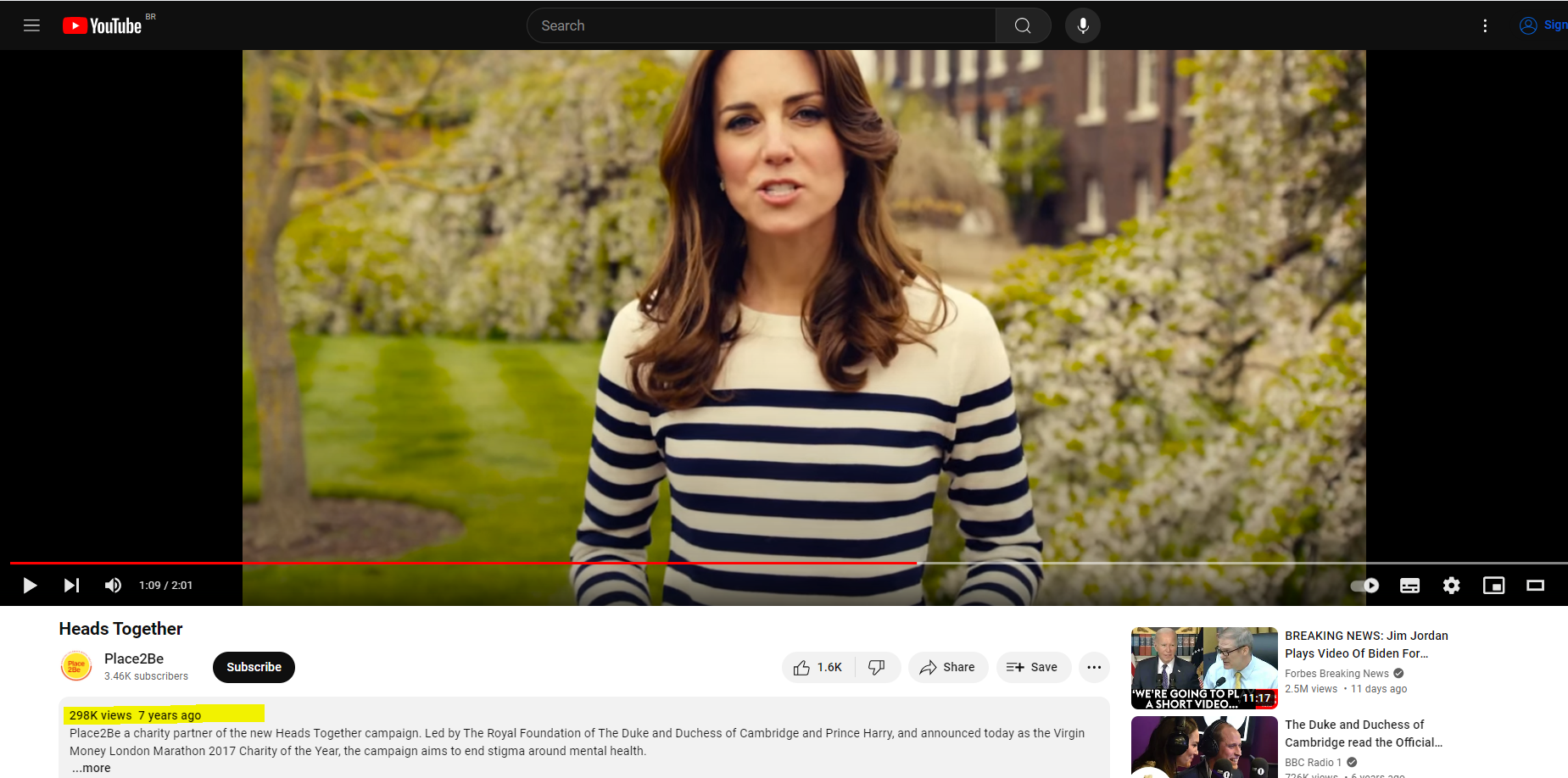Skip to next video
The width and height of the screenshot is (1568, 778).
pyautogui.click(x=72, y=586)
